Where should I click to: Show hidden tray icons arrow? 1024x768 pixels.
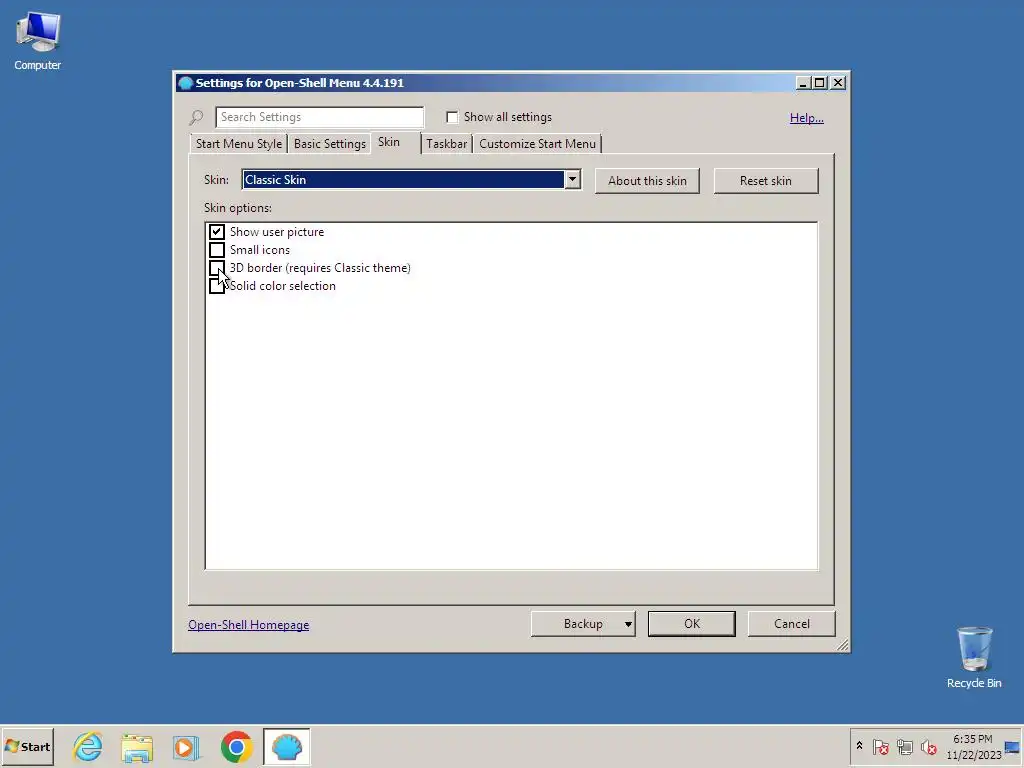[859, 746]
